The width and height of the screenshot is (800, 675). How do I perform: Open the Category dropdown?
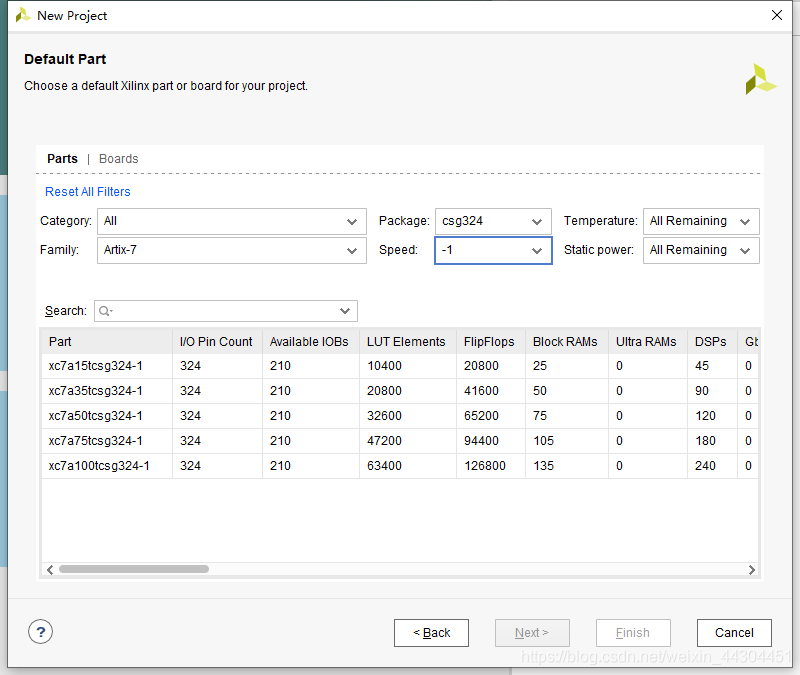coord(232,221)
